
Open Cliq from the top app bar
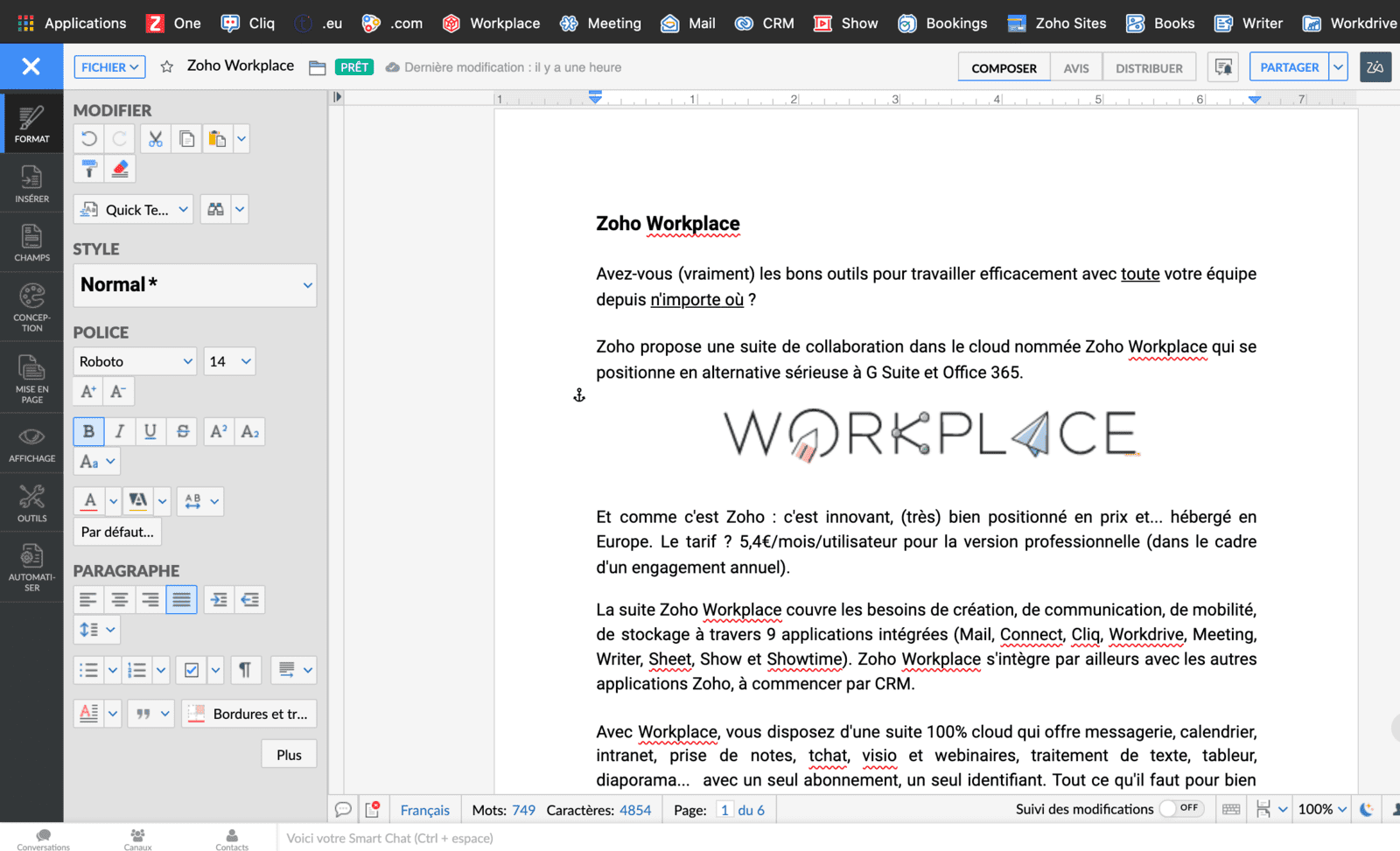click(248, 23)
